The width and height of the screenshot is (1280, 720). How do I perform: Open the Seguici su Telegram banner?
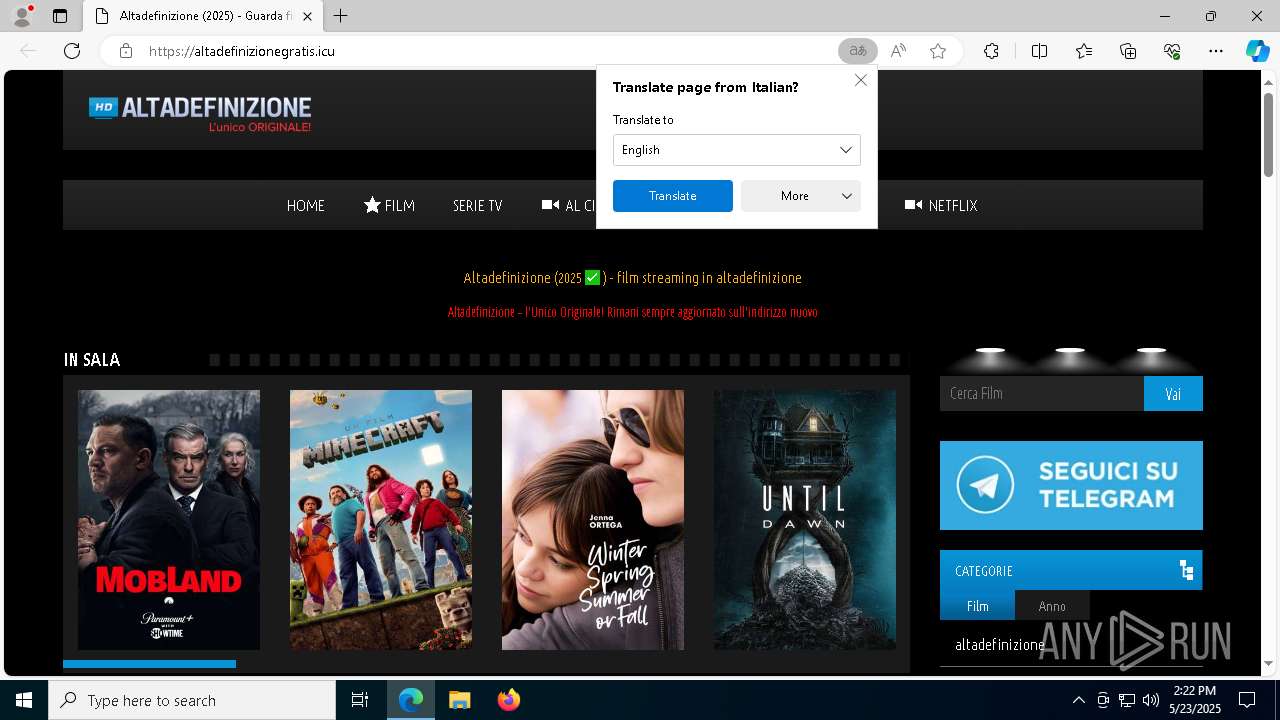pyautogui.click(x=1071, y=485)
